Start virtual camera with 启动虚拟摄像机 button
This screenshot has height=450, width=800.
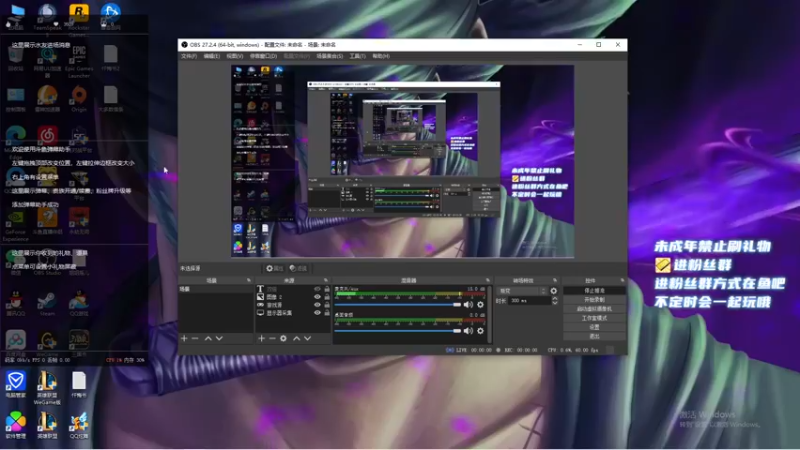click(594, 309)
